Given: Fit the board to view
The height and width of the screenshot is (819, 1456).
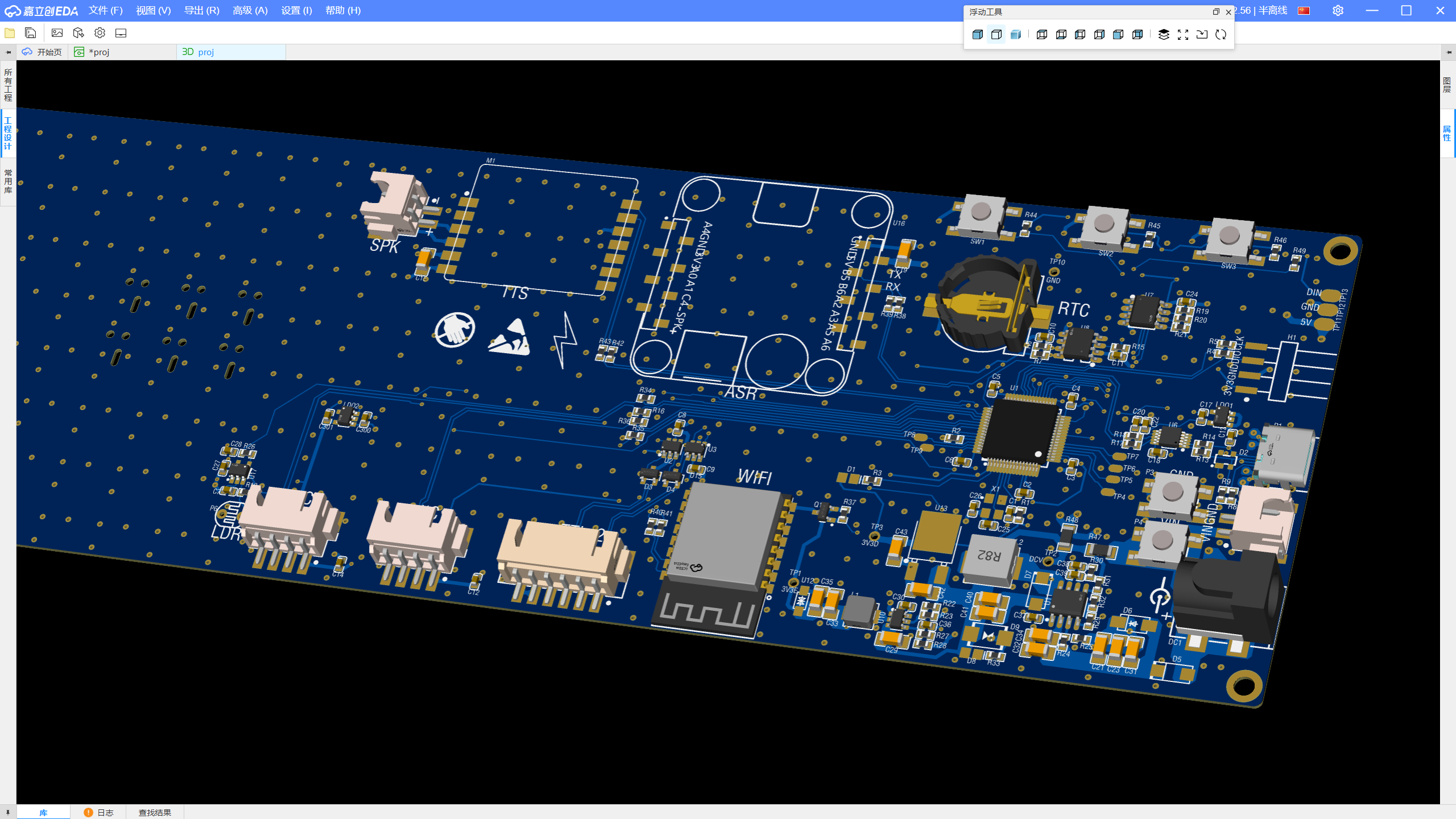Looking at the screenshot, I should click(x=1183, y=35).
